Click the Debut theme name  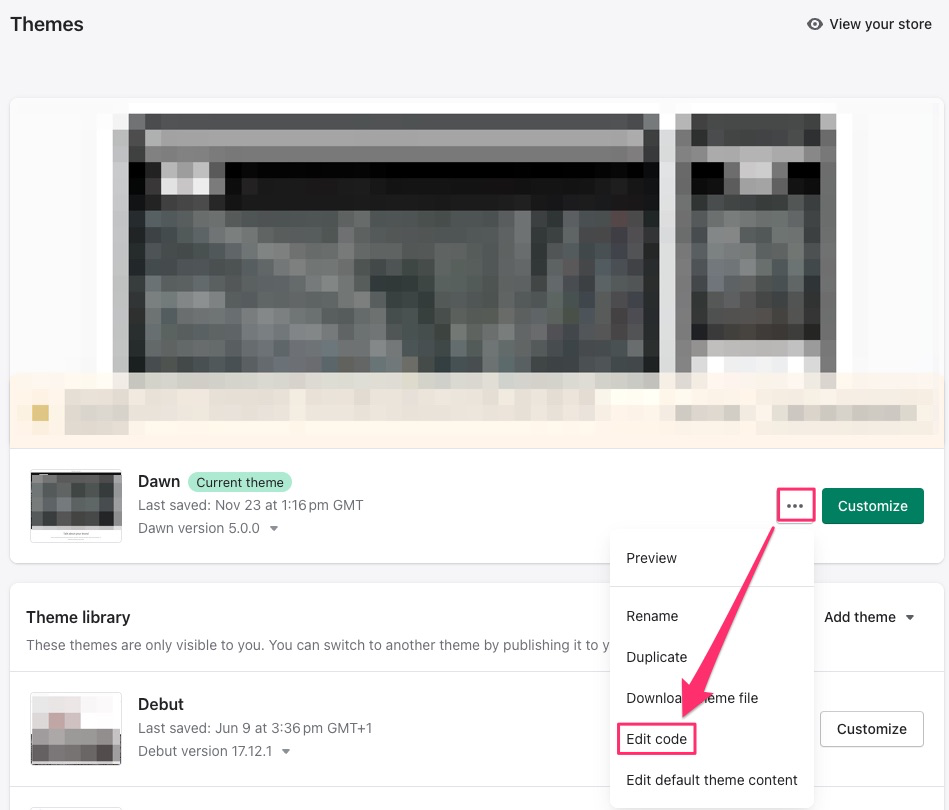coord(161,704)
